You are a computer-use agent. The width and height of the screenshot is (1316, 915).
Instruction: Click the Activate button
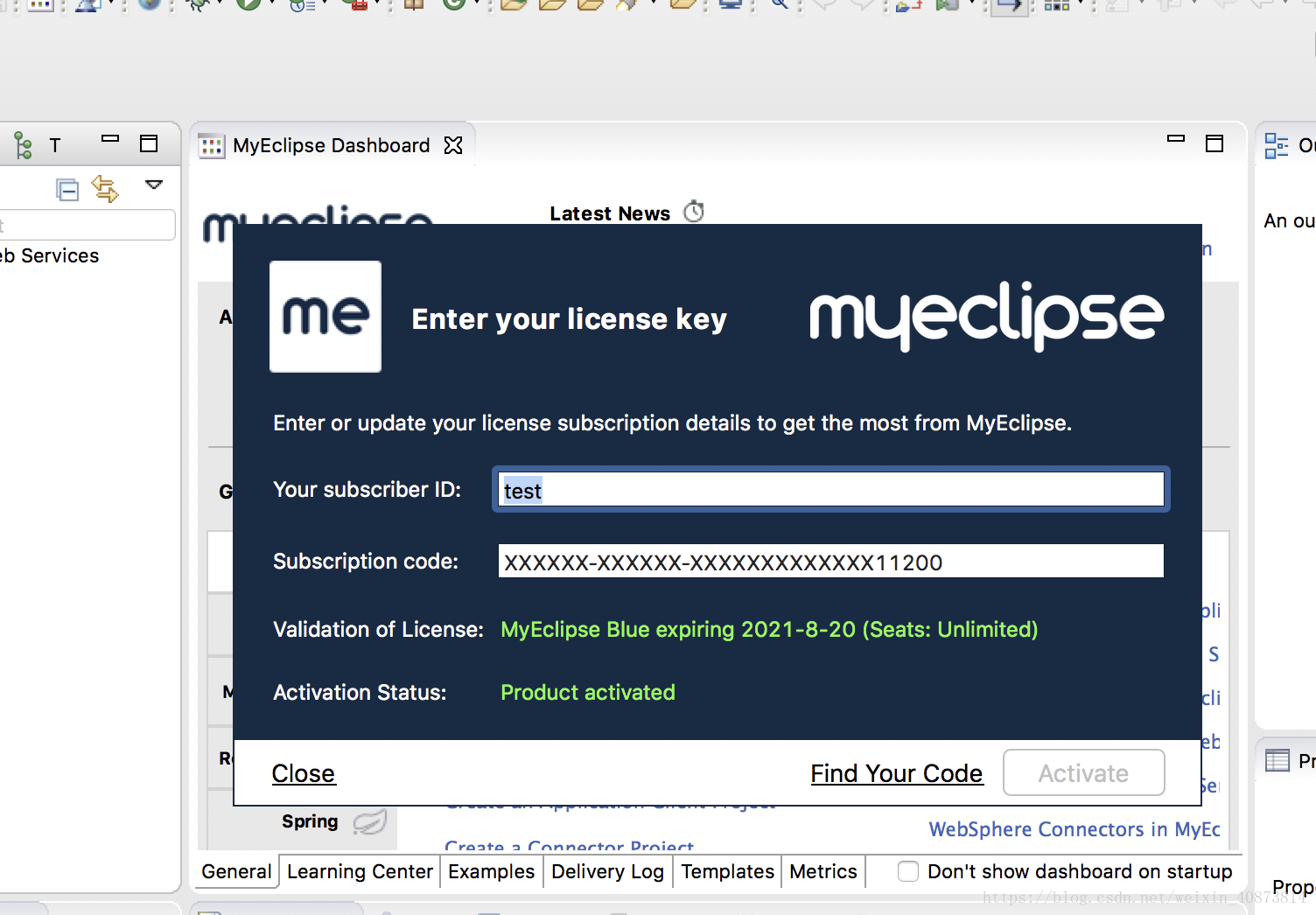[x=1083, y=772]
